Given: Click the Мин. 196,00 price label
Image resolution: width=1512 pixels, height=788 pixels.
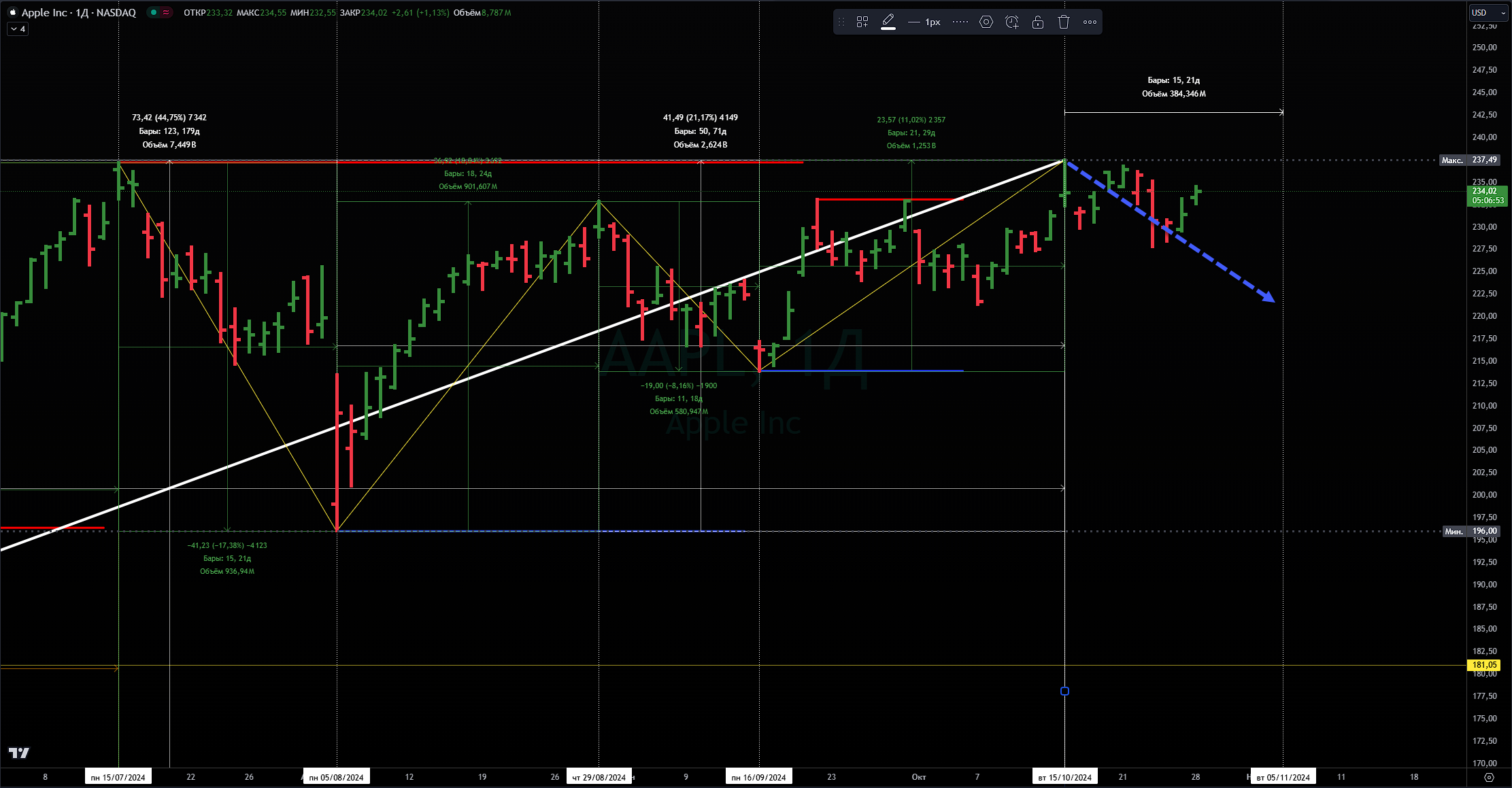Looking at the screenshot, I should pos(1471,531).
